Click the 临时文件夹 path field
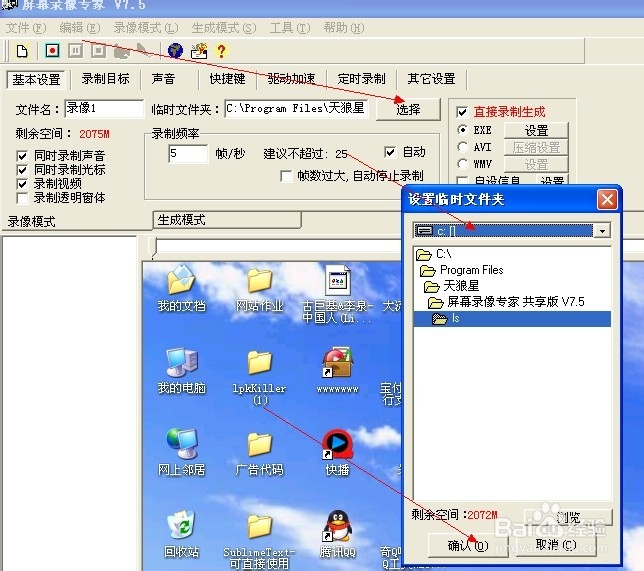The image size is (644, 571). click(x=296, y=109)
